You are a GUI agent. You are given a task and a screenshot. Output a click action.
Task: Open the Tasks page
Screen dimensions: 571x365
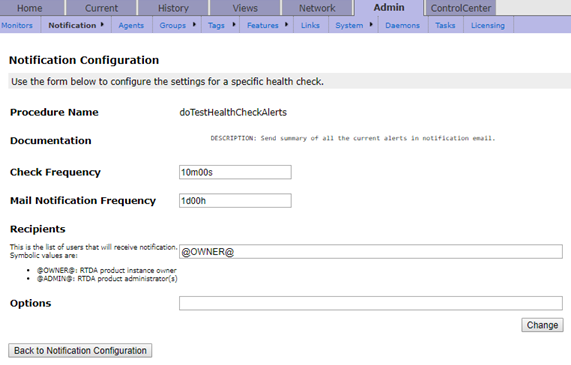click(445, 25)
